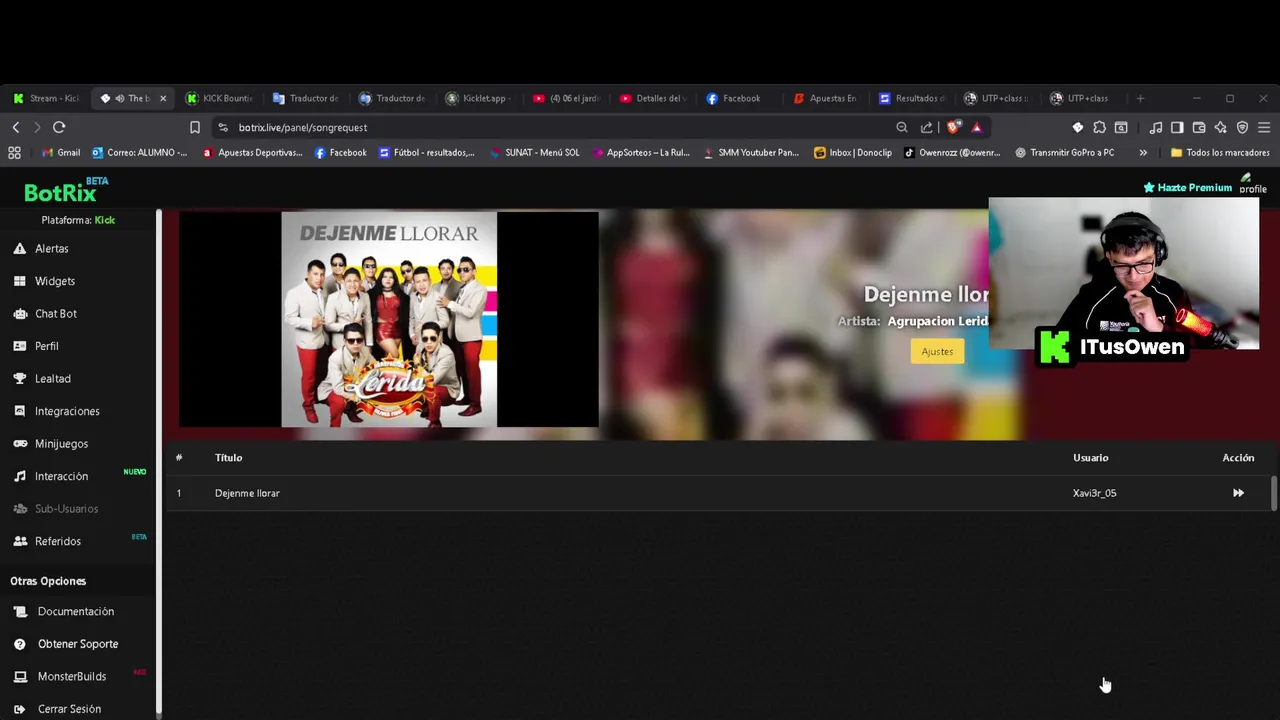This screenshot has width=1280, height=720.
Task: Select the Dejenme llorar row title
Action: (247, 493)
